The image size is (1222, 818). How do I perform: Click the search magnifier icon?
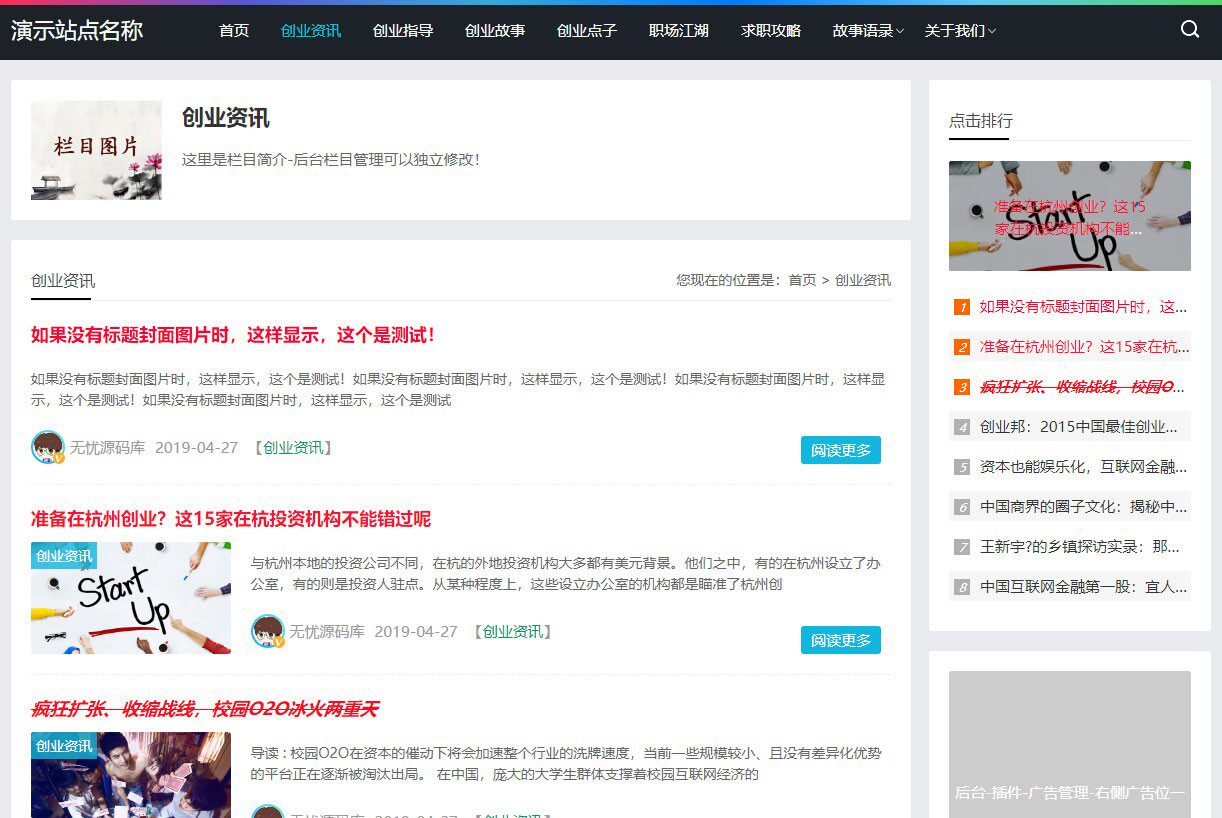(x=1189, y=29)
